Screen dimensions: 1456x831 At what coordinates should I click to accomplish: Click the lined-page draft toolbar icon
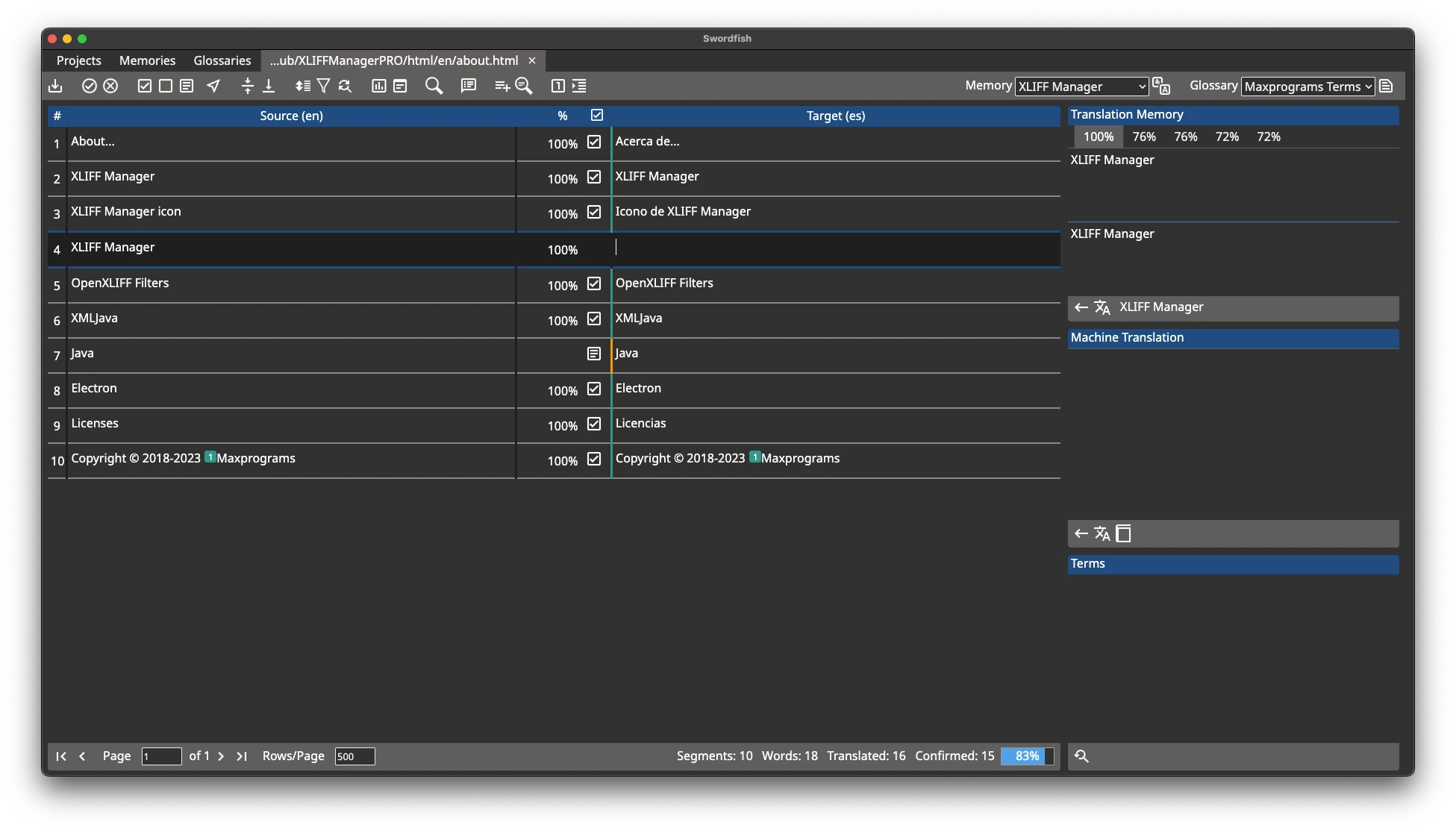[x=187, y=86]
